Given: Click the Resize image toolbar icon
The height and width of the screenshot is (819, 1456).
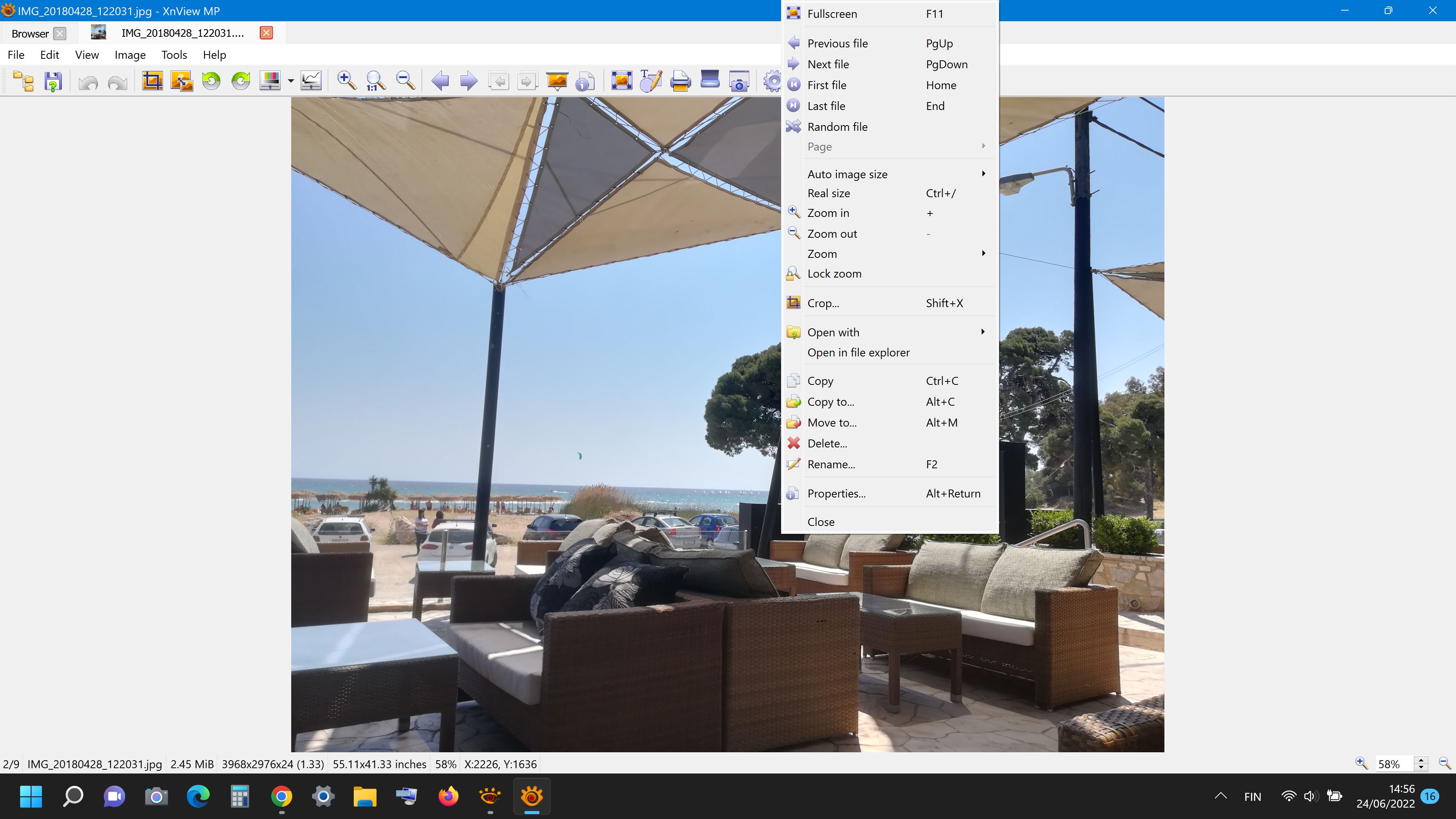Looking at the screenshot, I should (x=182, y=81).
